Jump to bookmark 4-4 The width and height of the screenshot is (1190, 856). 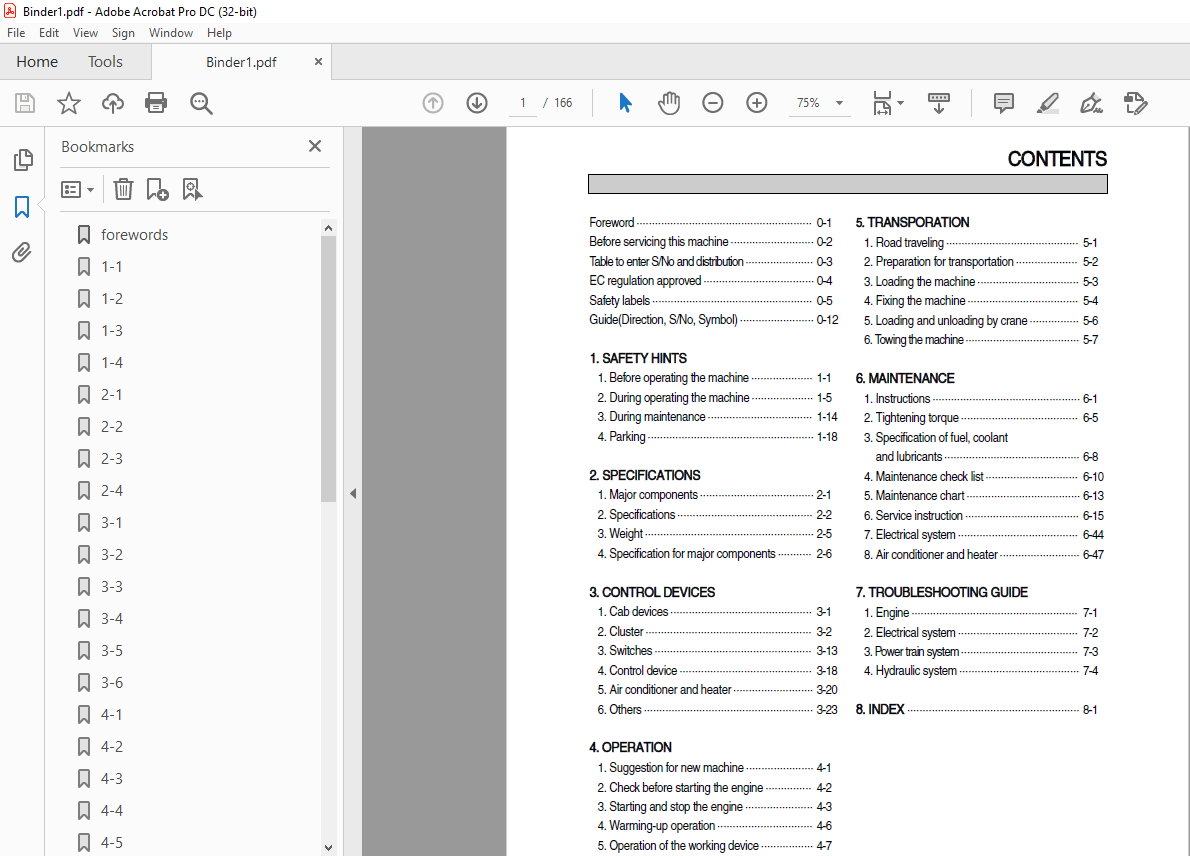point(112,810)
